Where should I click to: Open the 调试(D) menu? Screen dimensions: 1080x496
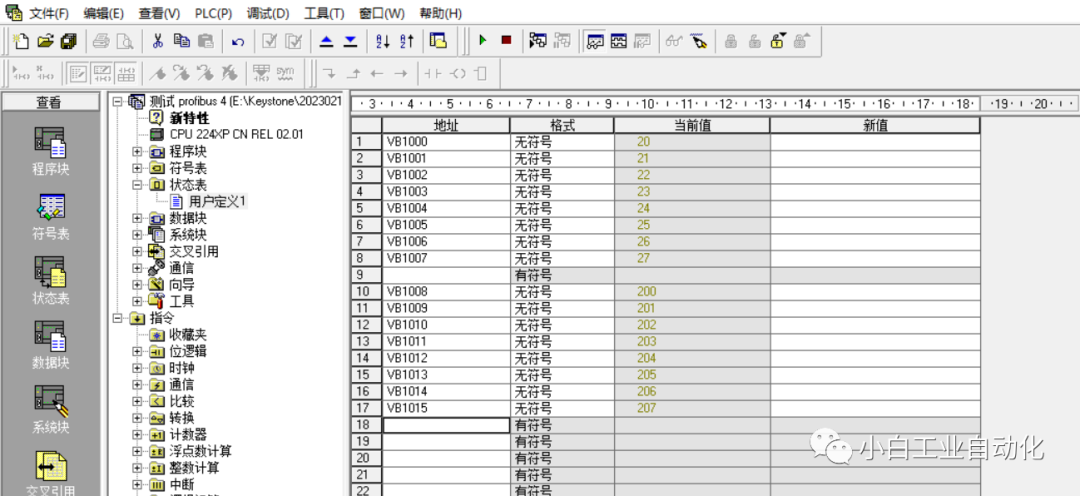point(268,13)
